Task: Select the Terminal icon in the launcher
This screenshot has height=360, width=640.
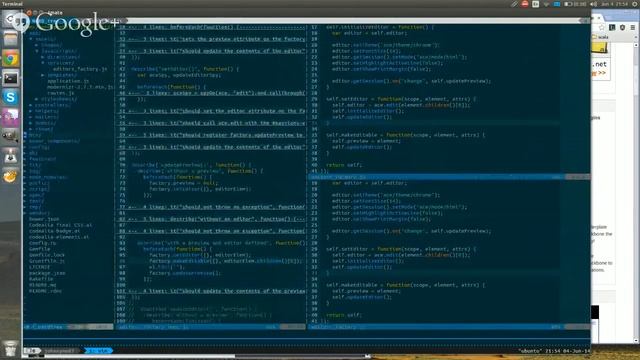Action: tap(11, 78)
